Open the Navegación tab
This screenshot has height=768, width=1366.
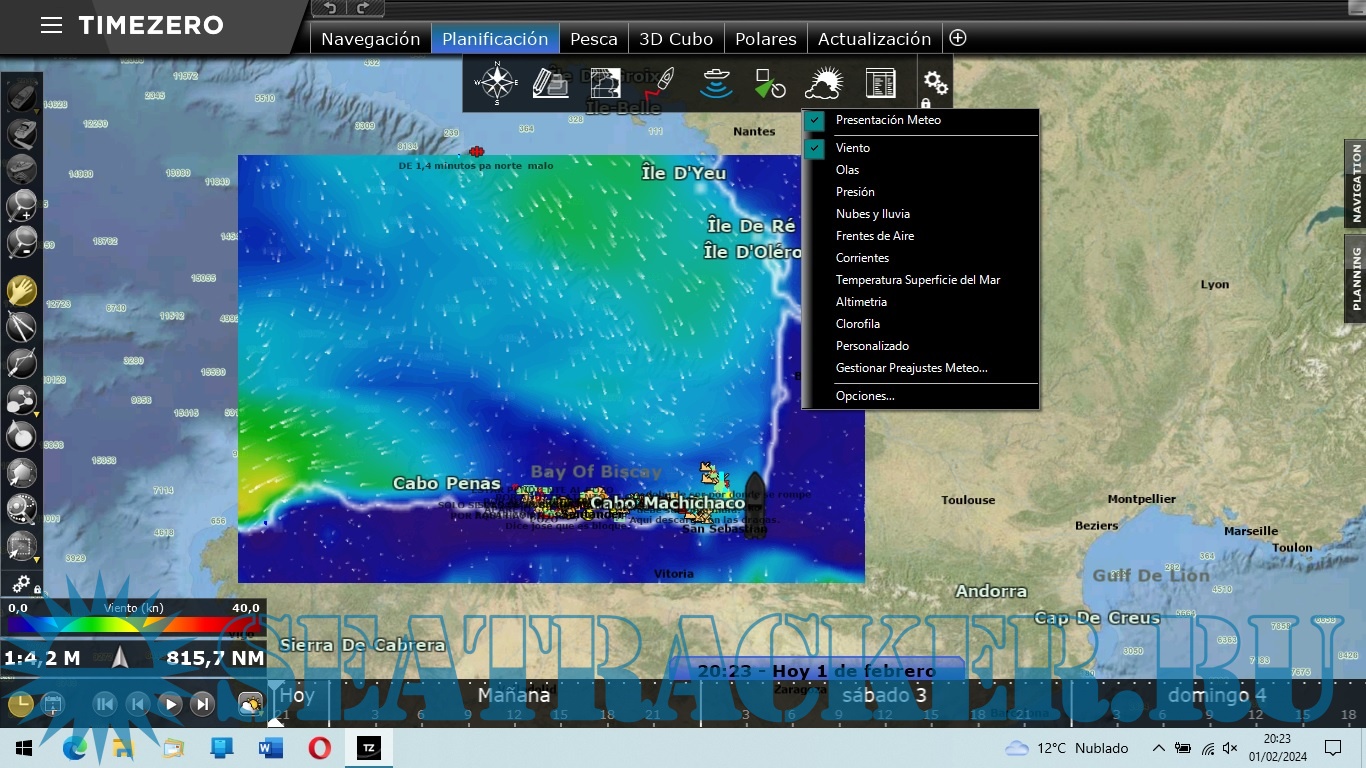click(369, 38)
